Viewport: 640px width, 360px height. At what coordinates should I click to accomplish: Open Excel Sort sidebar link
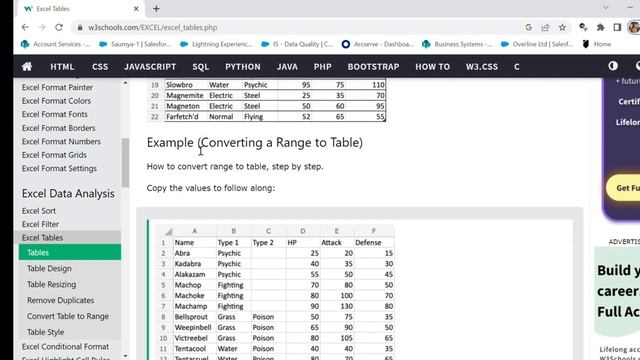39,211
